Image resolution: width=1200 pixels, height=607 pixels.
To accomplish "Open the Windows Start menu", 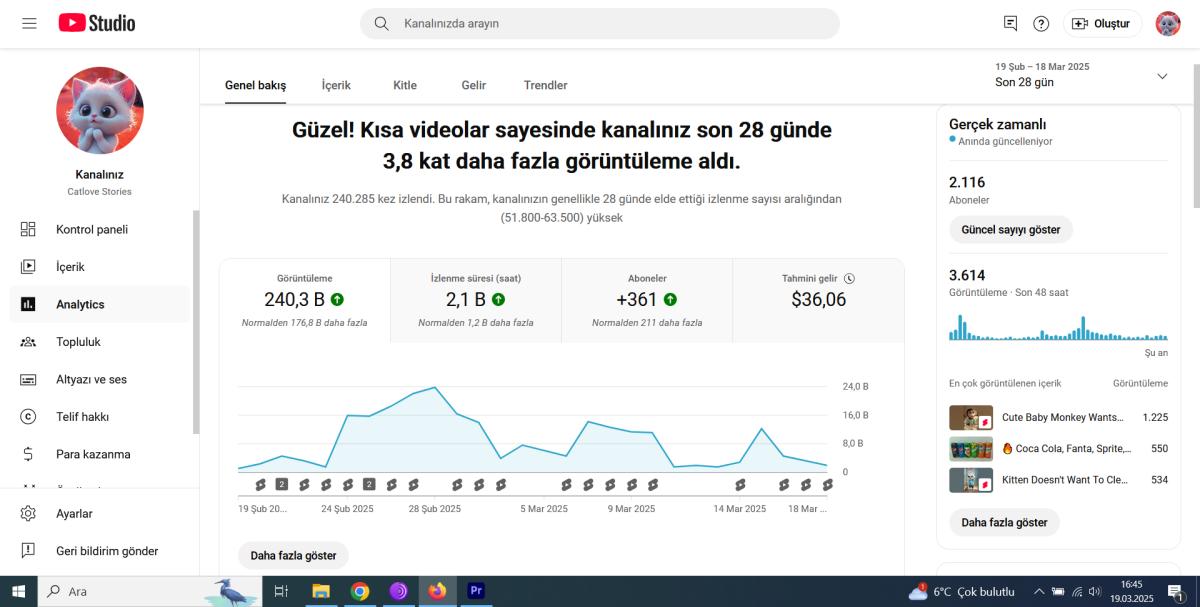I will point(18,591).
